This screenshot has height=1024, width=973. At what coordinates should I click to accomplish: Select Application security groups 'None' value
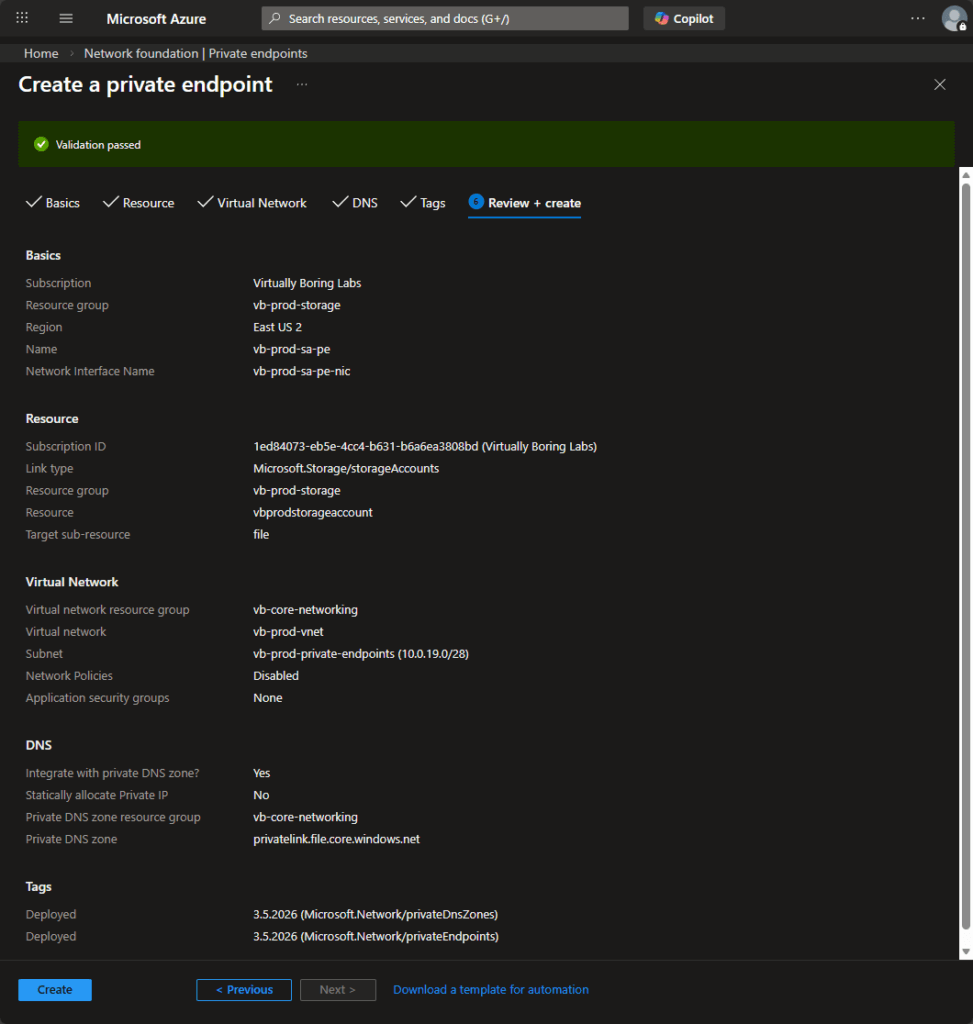pyautogui.click(x=268, y=697)
